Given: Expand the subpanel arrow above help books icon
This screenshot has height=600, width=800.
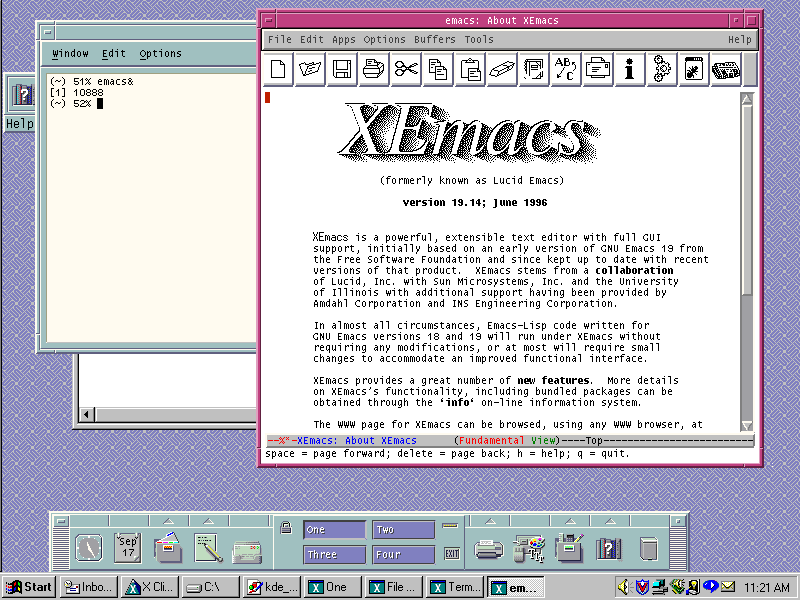Looking at the screenshot, I should [610, 521].
